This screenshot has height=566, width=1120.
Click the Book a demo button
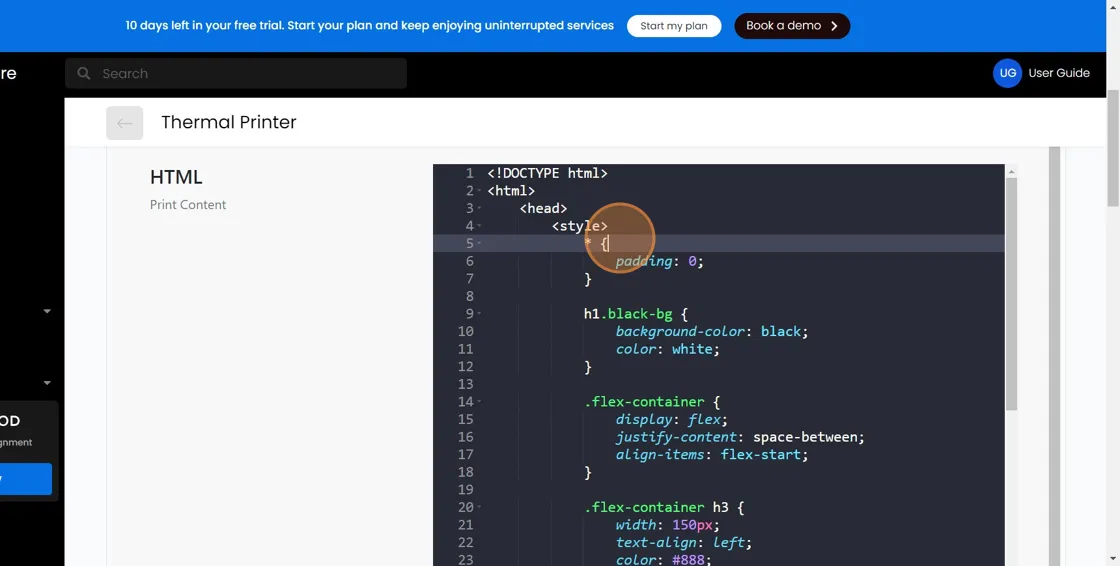[x=791, y=26]
